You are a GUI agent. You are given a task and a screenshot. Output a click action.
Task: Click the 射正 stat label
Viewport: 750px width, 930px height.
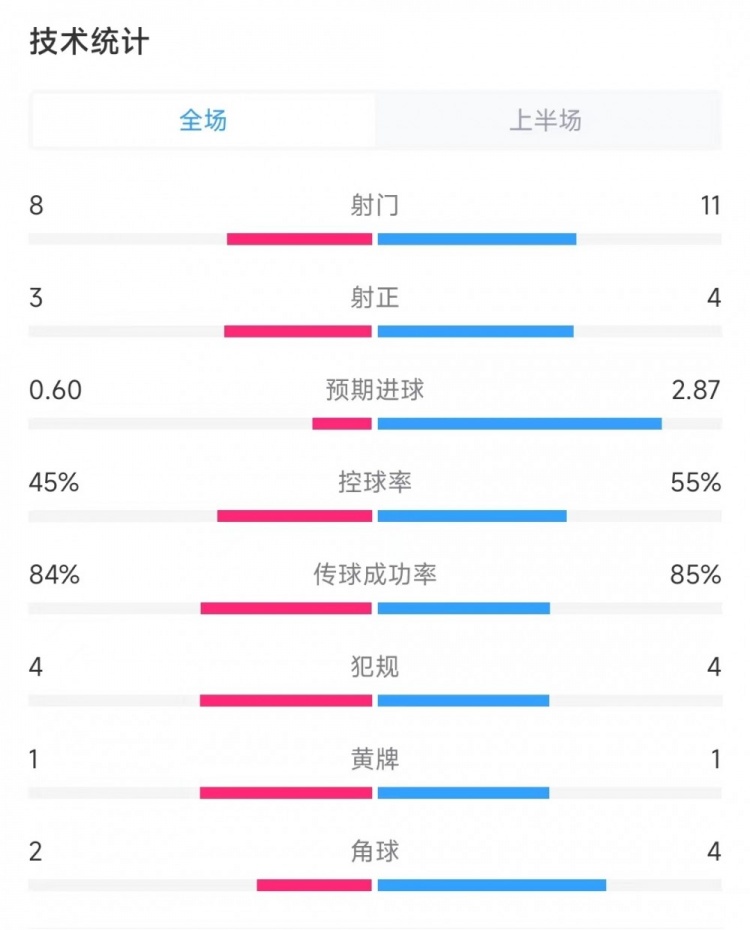tap(375, 298)
